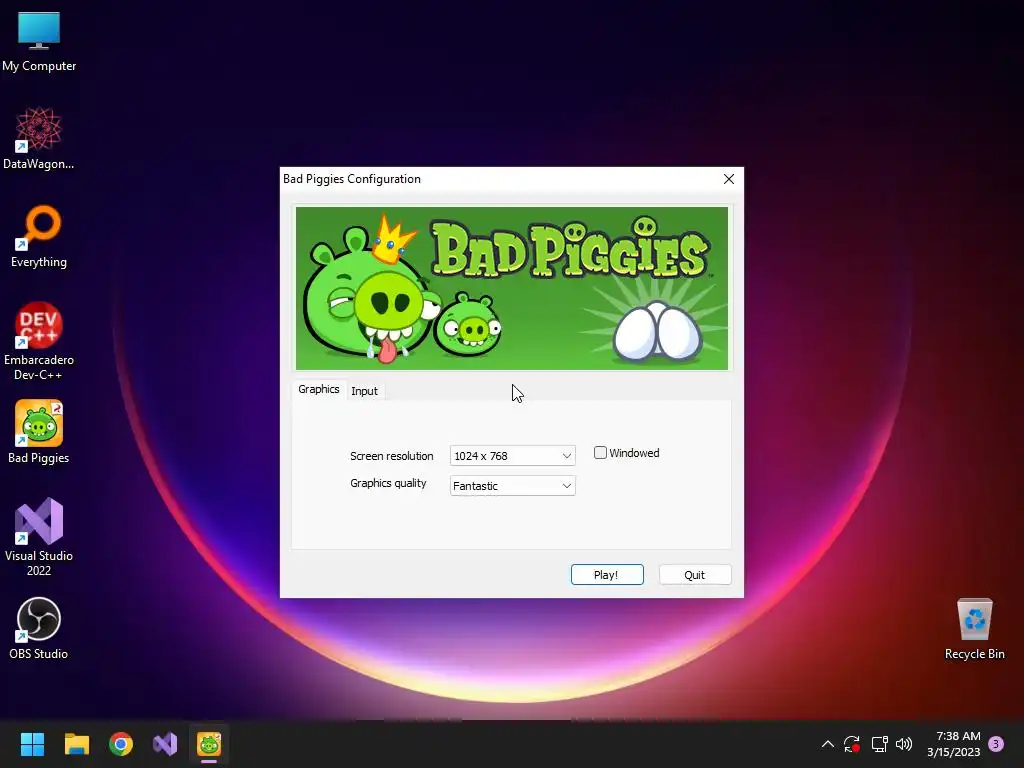Open File Explorer from the taskbar
Viewport: 1024px width, 768px height.
tap(76, 744)
